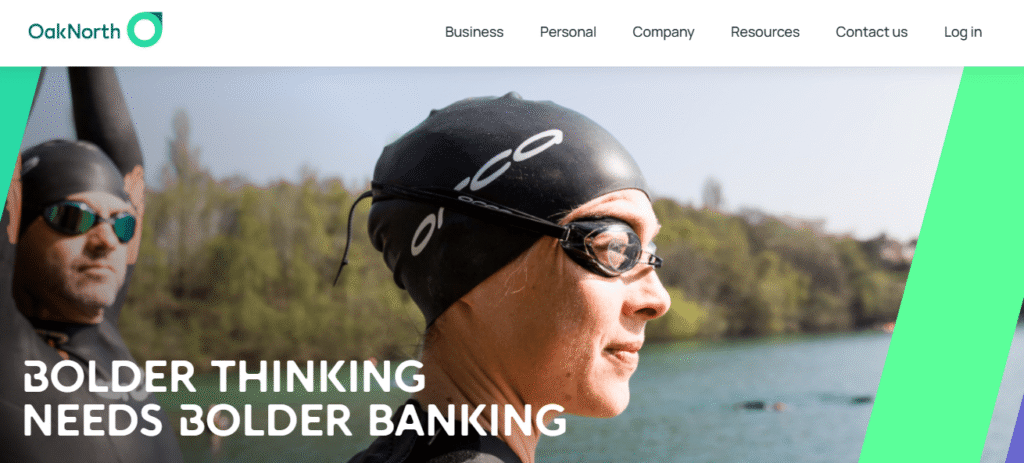Expand the Resources navigation item
1024x463 pixels.
765,32
